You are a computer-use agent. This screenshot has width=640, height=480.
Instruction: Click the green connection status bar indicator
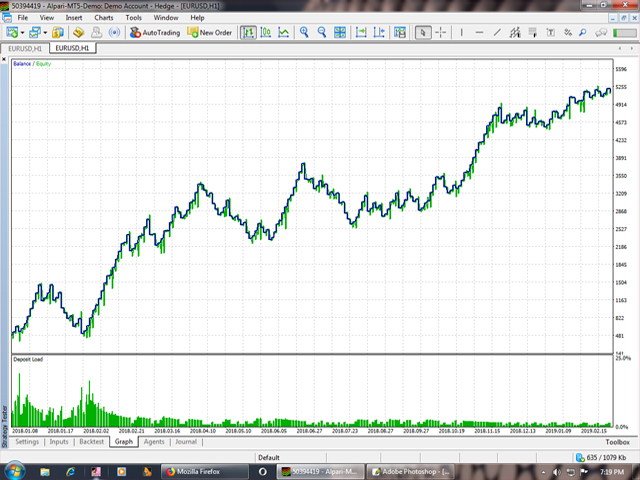[x=624, y=33]
